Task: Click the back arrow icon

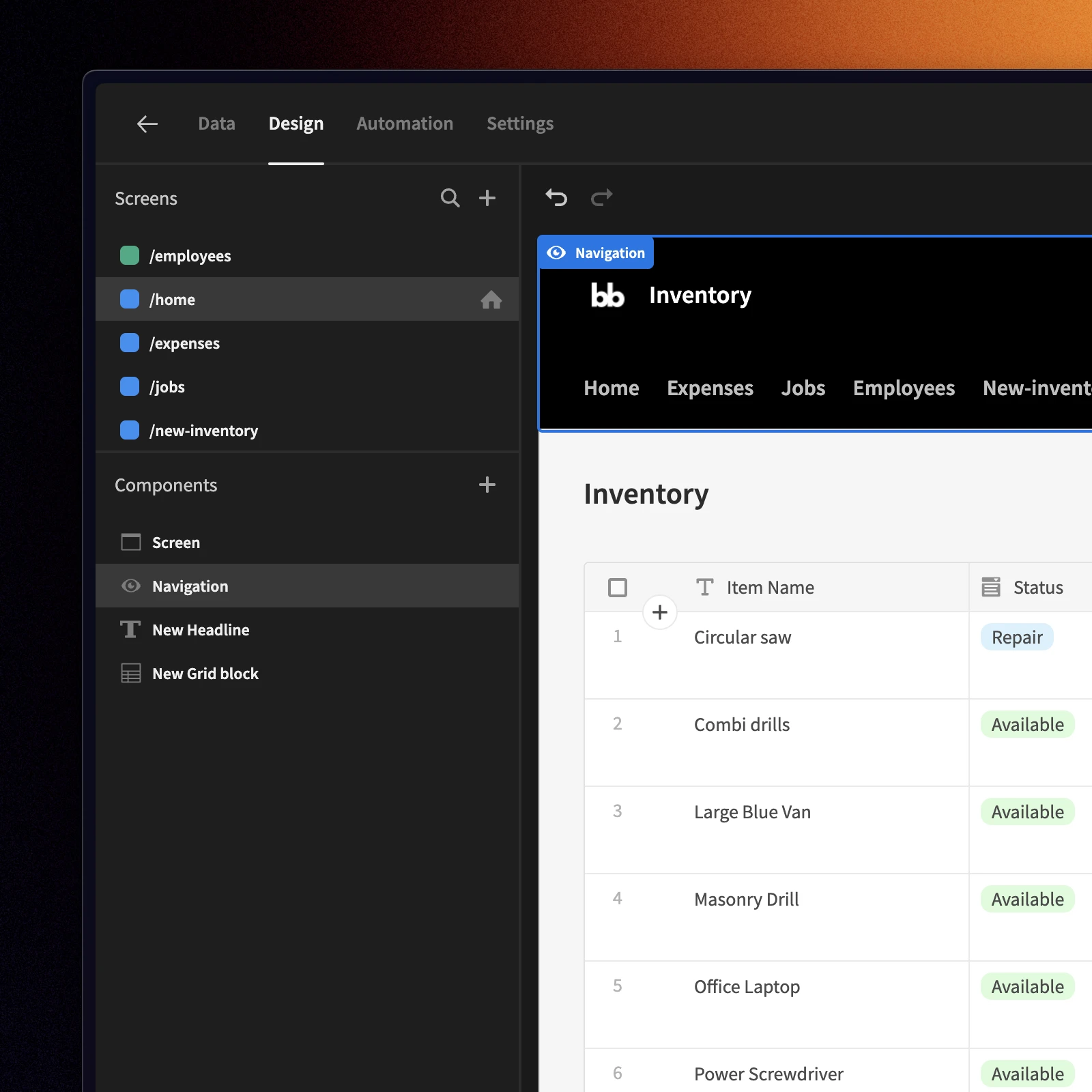Action: [x=147, y=124]
